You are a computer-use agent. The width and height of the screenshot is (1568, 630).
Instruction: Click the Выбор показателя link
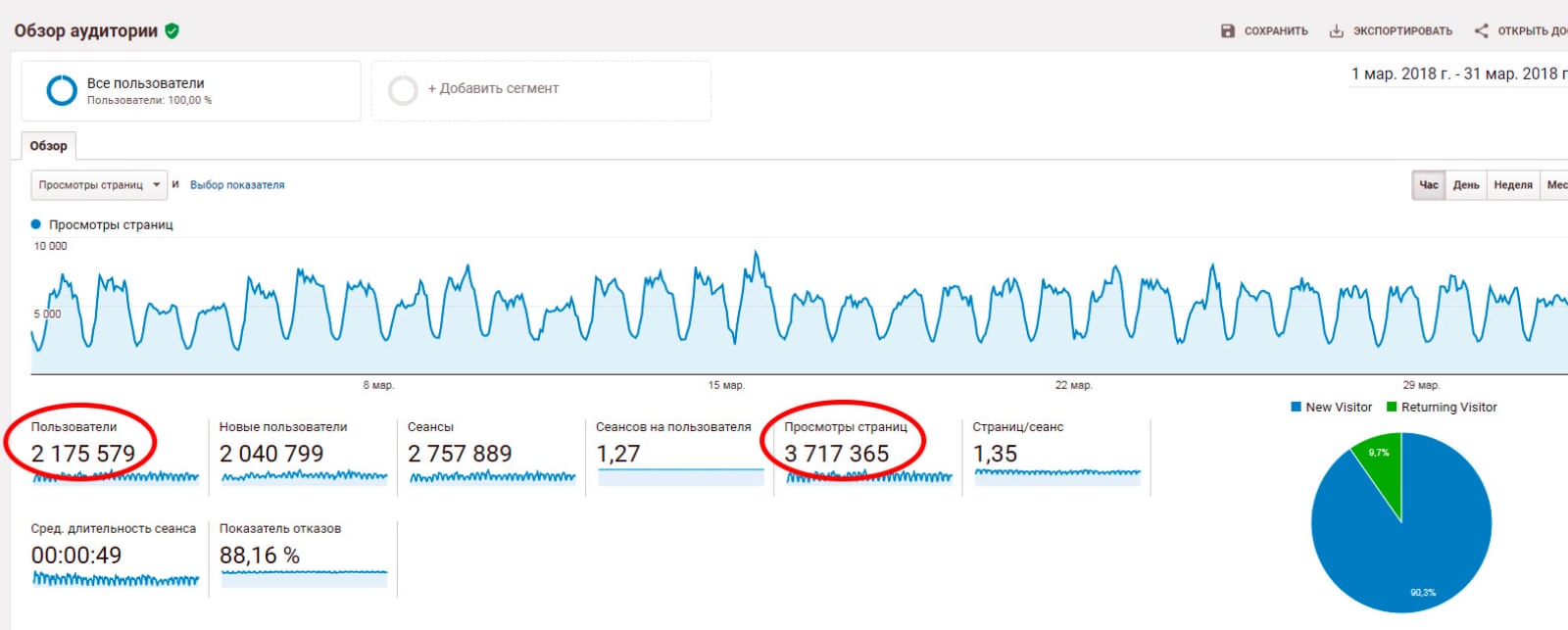point(237,185)
